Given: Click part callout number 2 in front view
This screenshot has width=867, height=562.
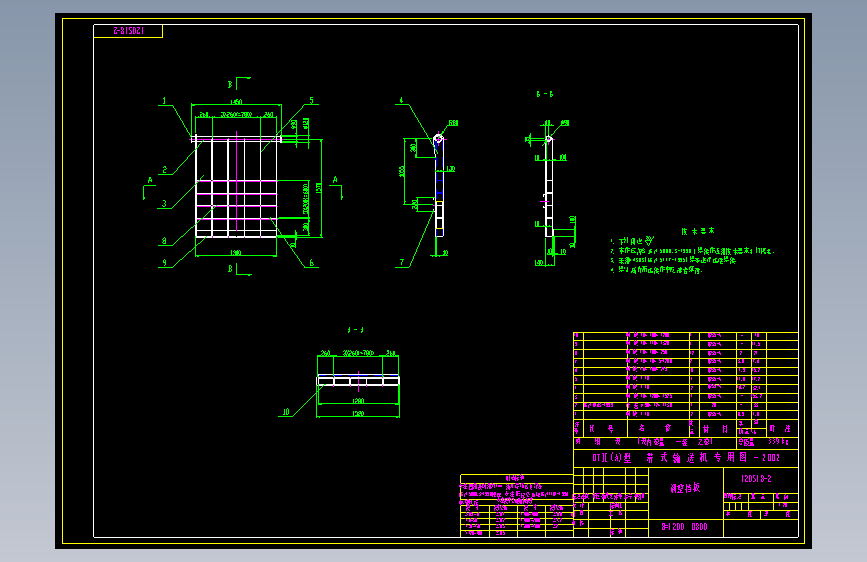Looking at the screenshot, I should click(x=164, y=170).
